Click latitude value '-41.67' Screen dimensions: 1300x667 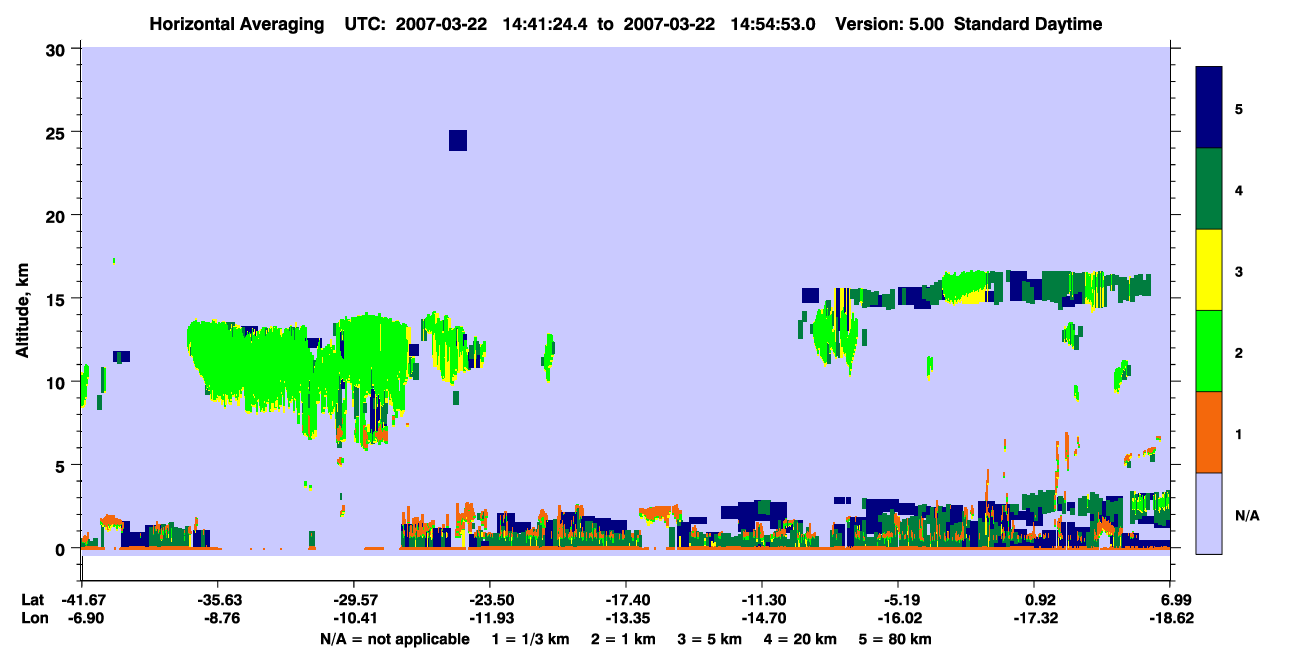(81, 600)
